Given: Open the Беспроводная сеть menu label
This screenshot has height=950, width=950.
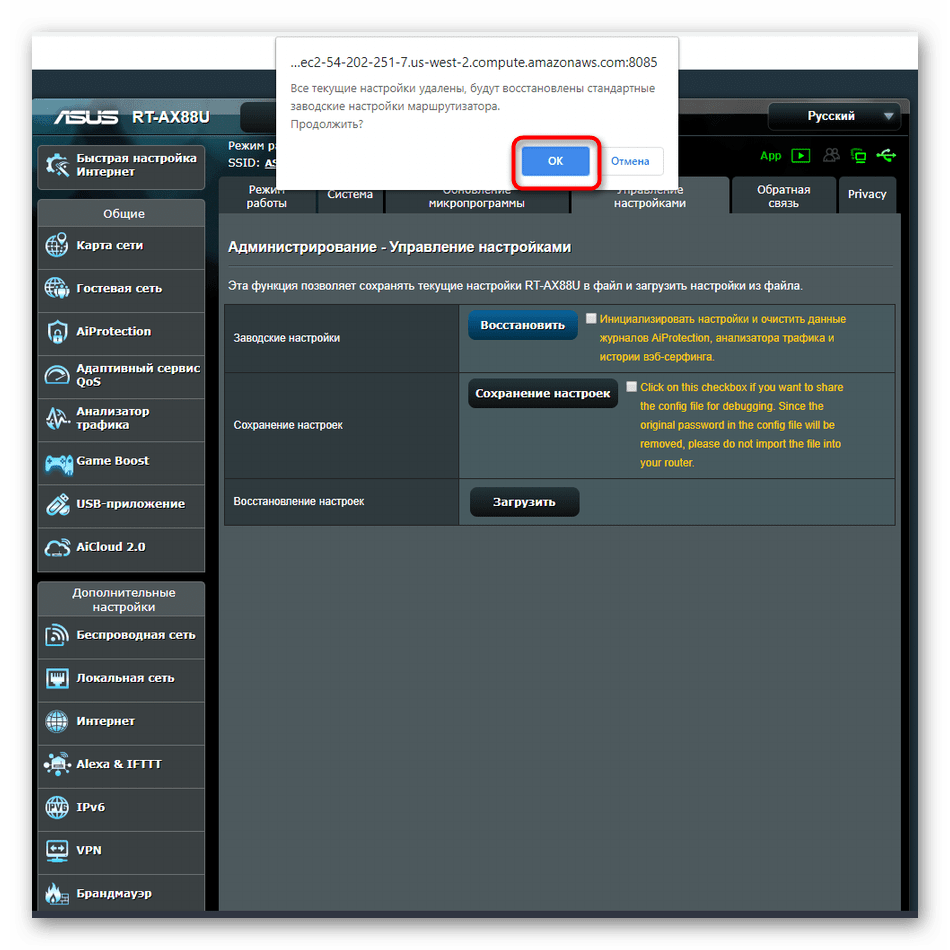Looking at the screenshot, I should (136, 635).
